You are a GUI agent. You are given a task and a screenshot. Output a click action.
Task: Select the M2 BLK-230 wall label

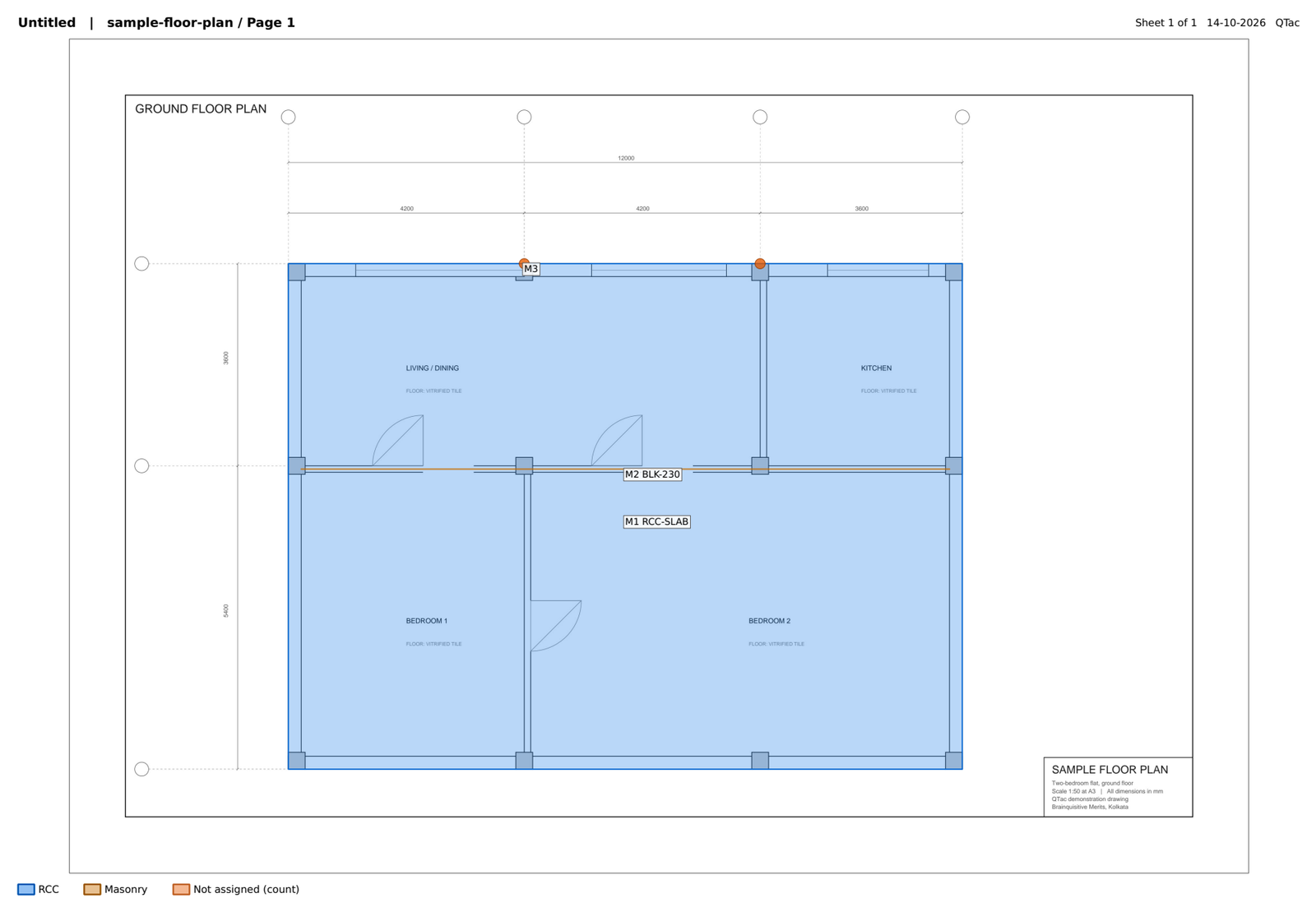(652, 475)
